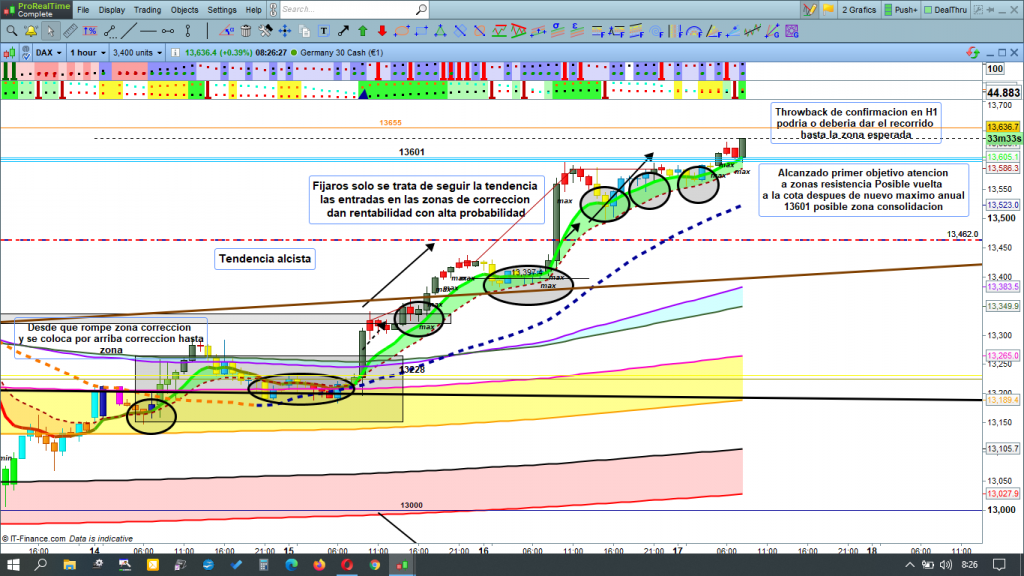Open the Objects menu

[185, 10]
